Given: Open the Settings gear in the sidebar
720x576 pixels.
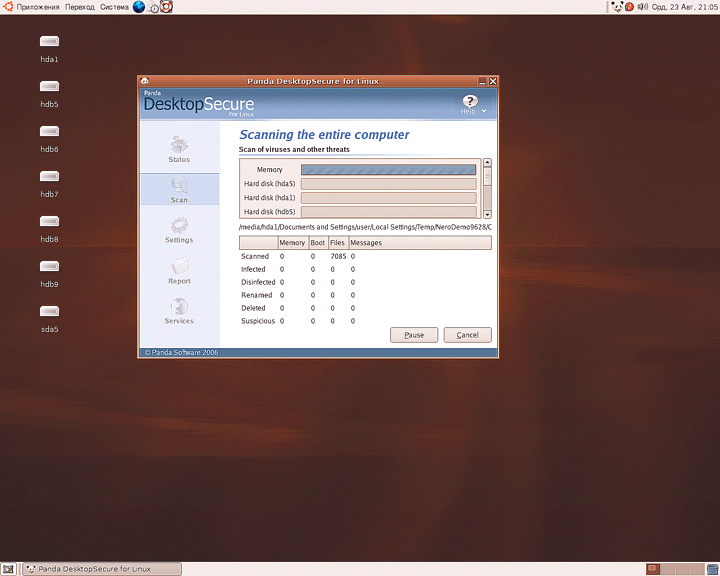Looking at the screenshot, I should click(x=179, y=225).
